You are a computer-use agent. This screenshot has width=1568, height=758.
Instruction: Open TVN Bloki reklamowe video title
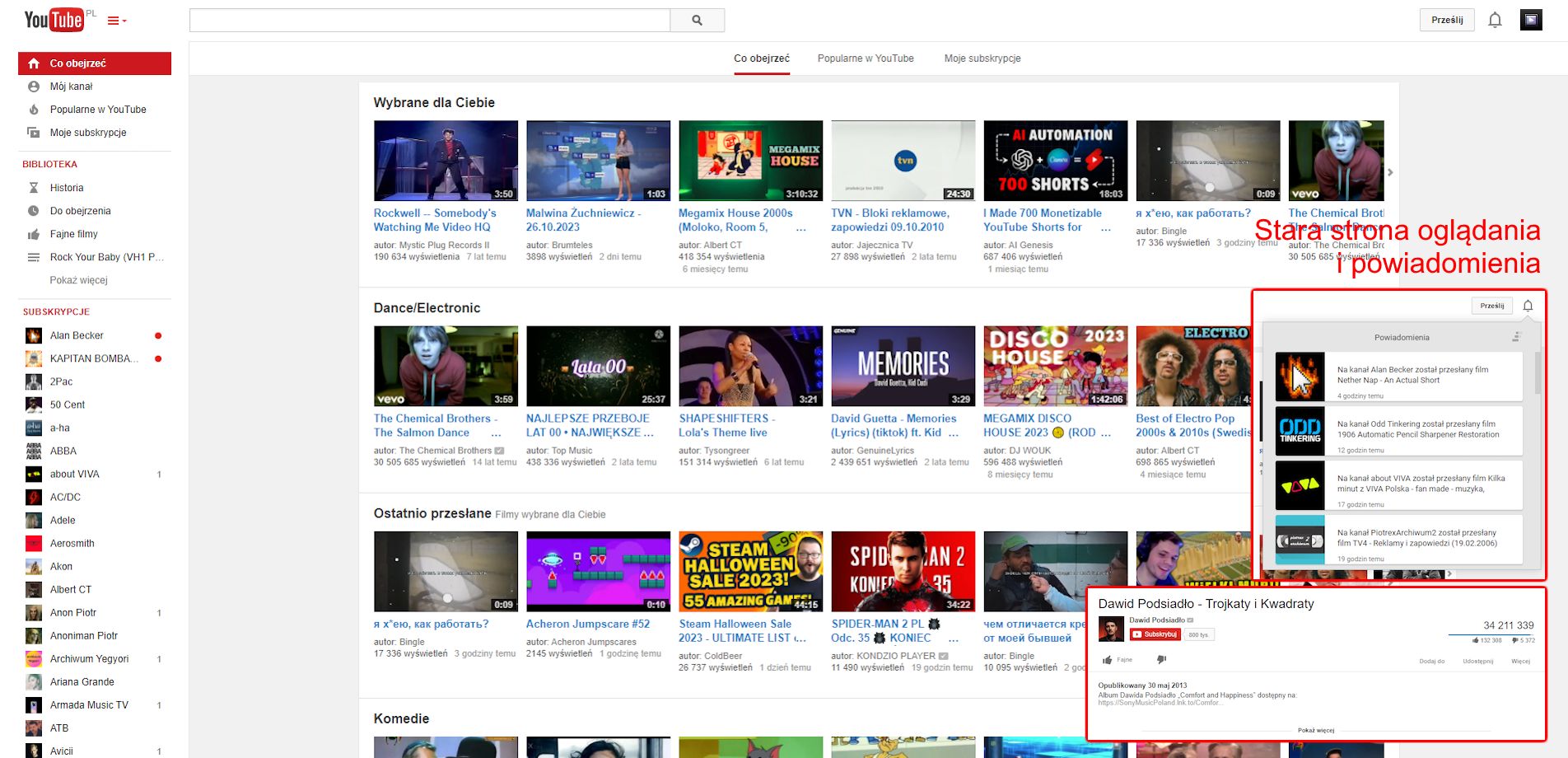pyautogui.click(x=890, y=220)
